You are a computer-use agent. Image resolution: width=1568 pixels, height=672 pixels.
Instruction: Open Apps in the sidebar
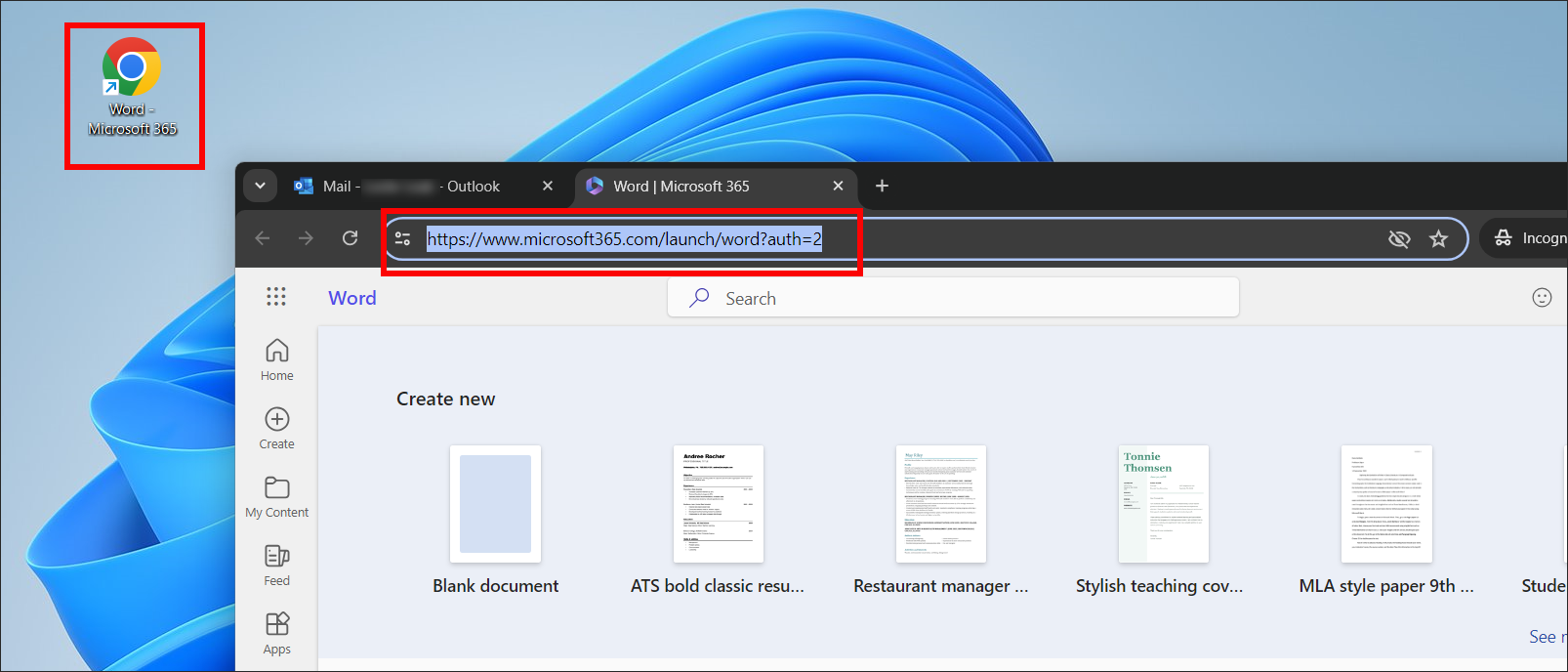[277, 633]
